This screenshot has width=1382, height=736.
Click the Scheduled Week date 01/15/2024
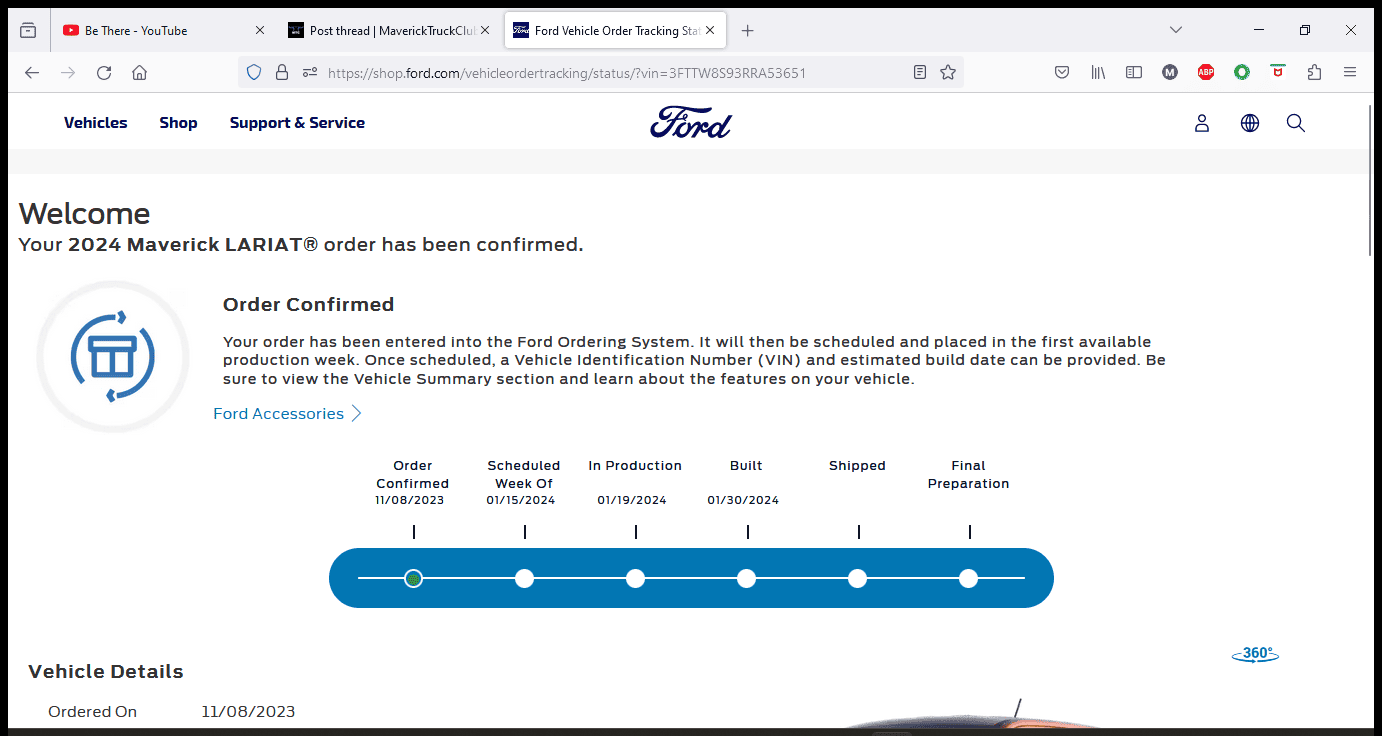[521, 500]
